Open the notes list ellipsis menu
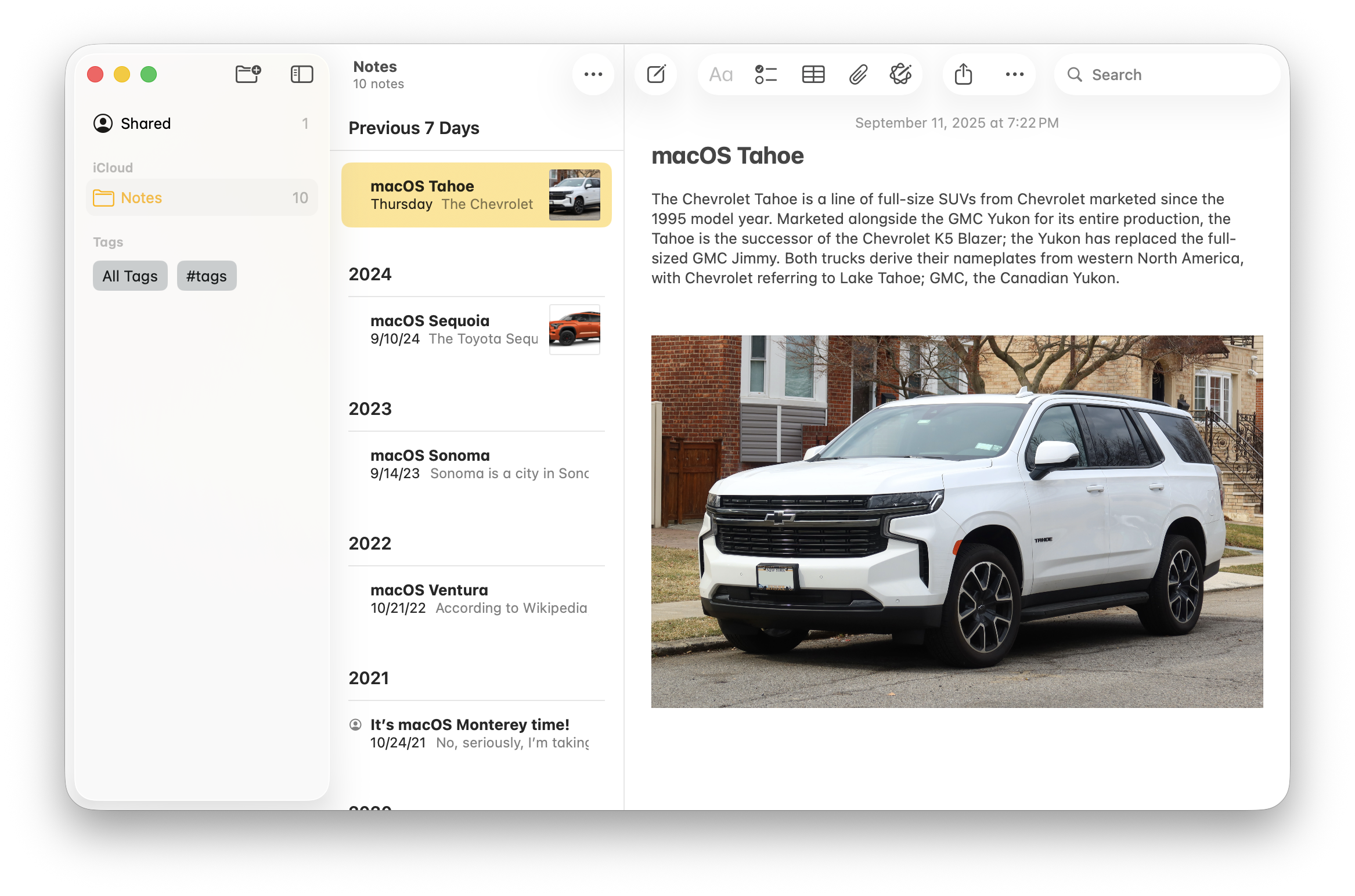The image size is (1355, 896). [593, 74]
